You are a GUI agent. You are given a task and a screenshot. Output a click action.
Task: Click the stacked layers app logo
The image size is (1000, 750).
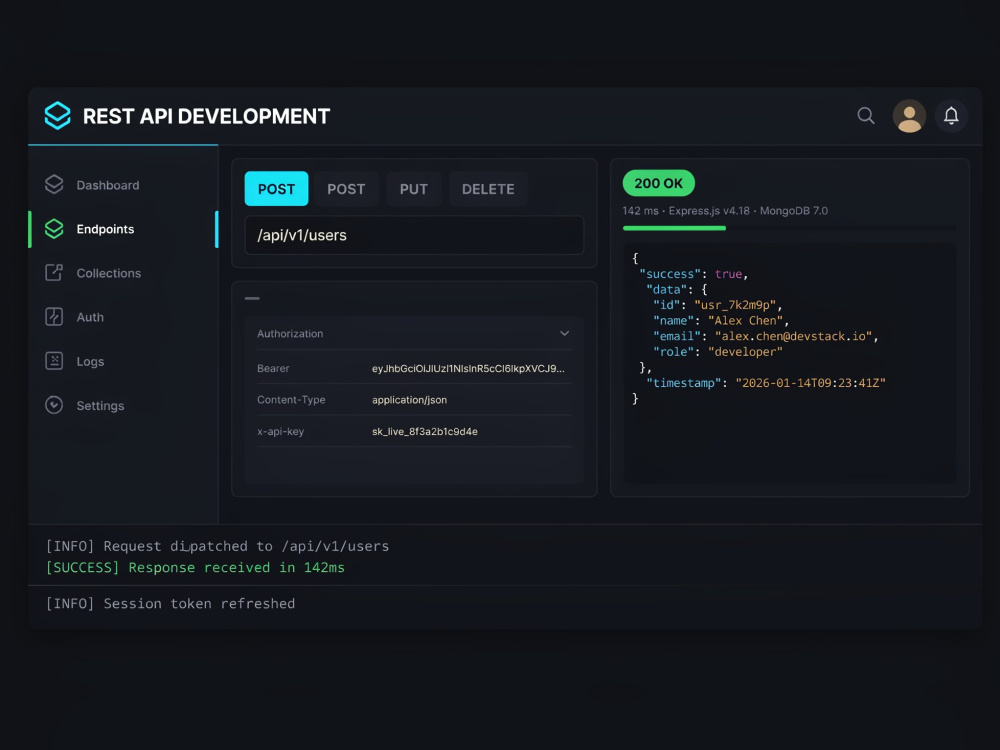(x=57, y=115)
